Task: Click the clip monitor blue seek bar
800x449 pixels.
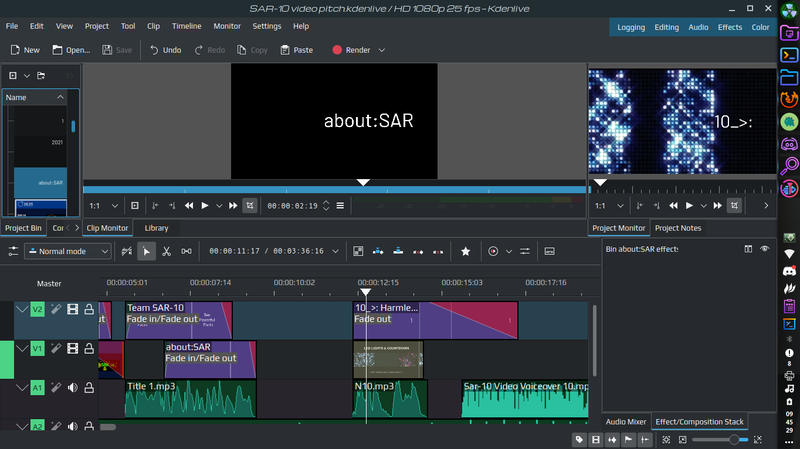Action: pyautogui.click(x=334, y=190)
